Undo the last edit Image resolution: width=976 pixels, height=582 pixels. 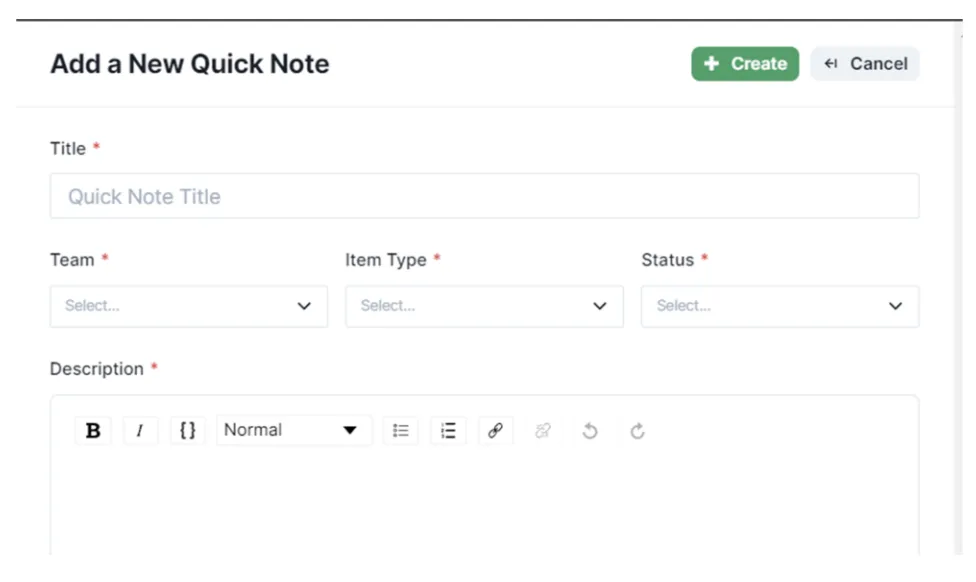pyautogui.click(x=590, y=430)
